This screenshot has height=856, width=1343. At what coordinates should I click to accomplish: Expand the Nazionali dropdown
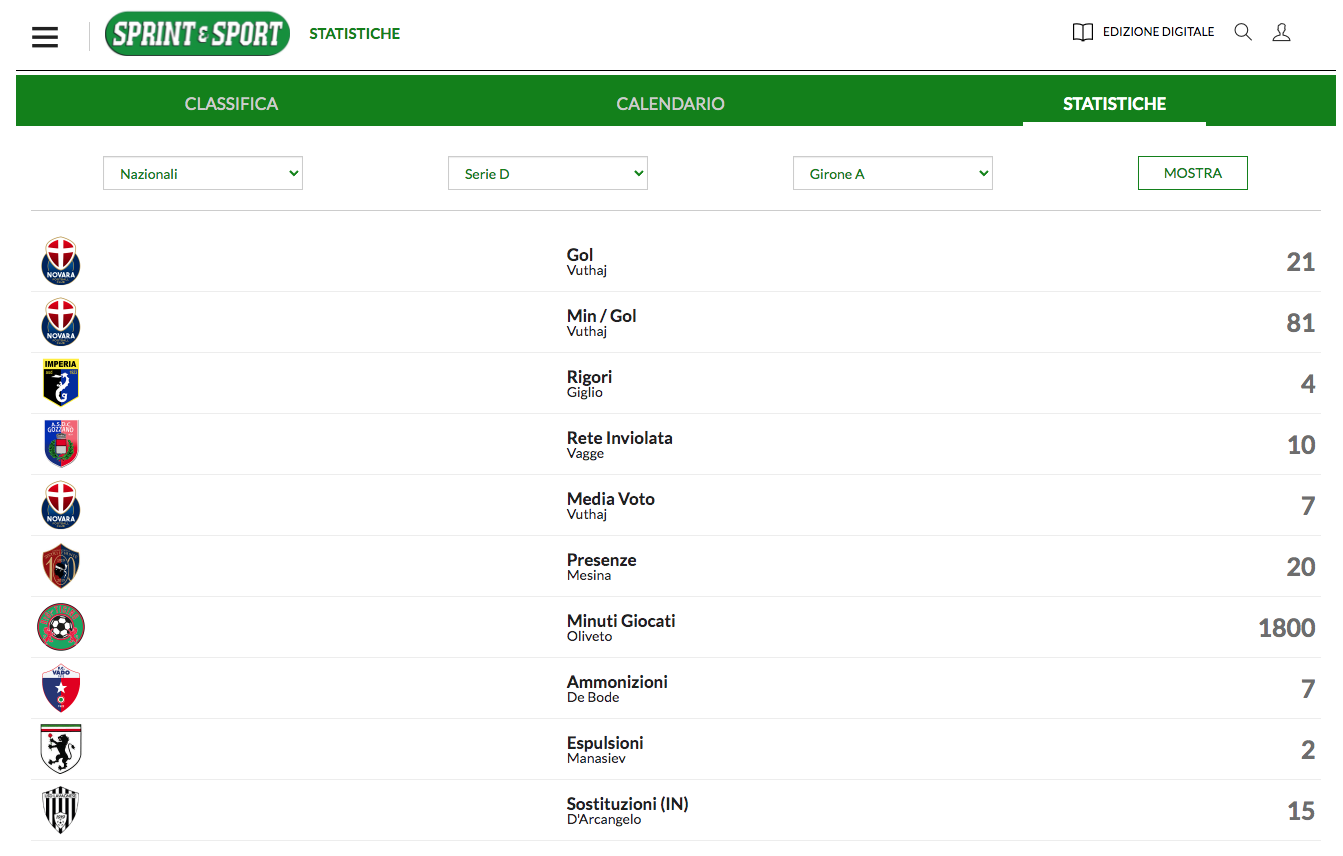(203, 173)
